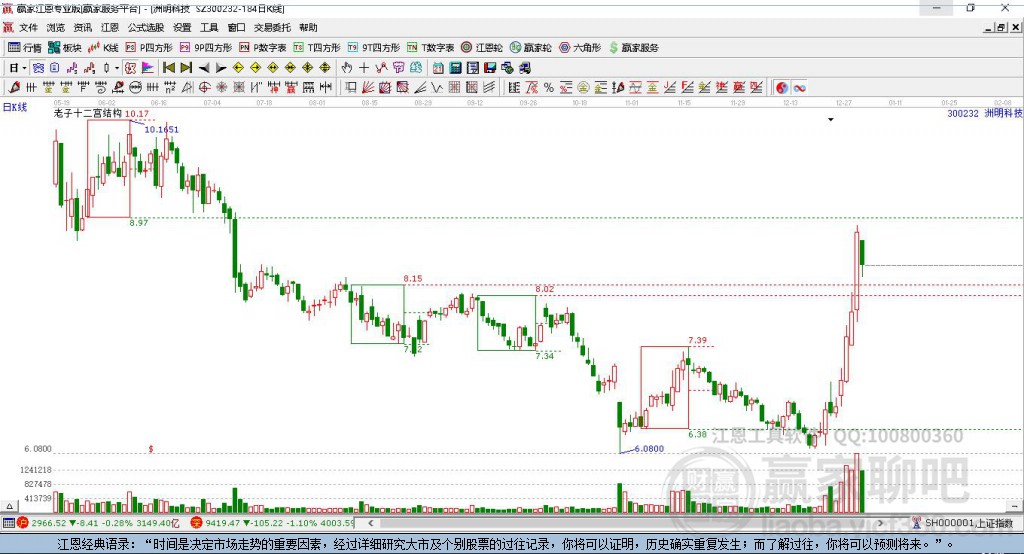This screenshot has width=1024, height=554.
Task: Select the red pencil drawing tool
Action: click(14, 88)
